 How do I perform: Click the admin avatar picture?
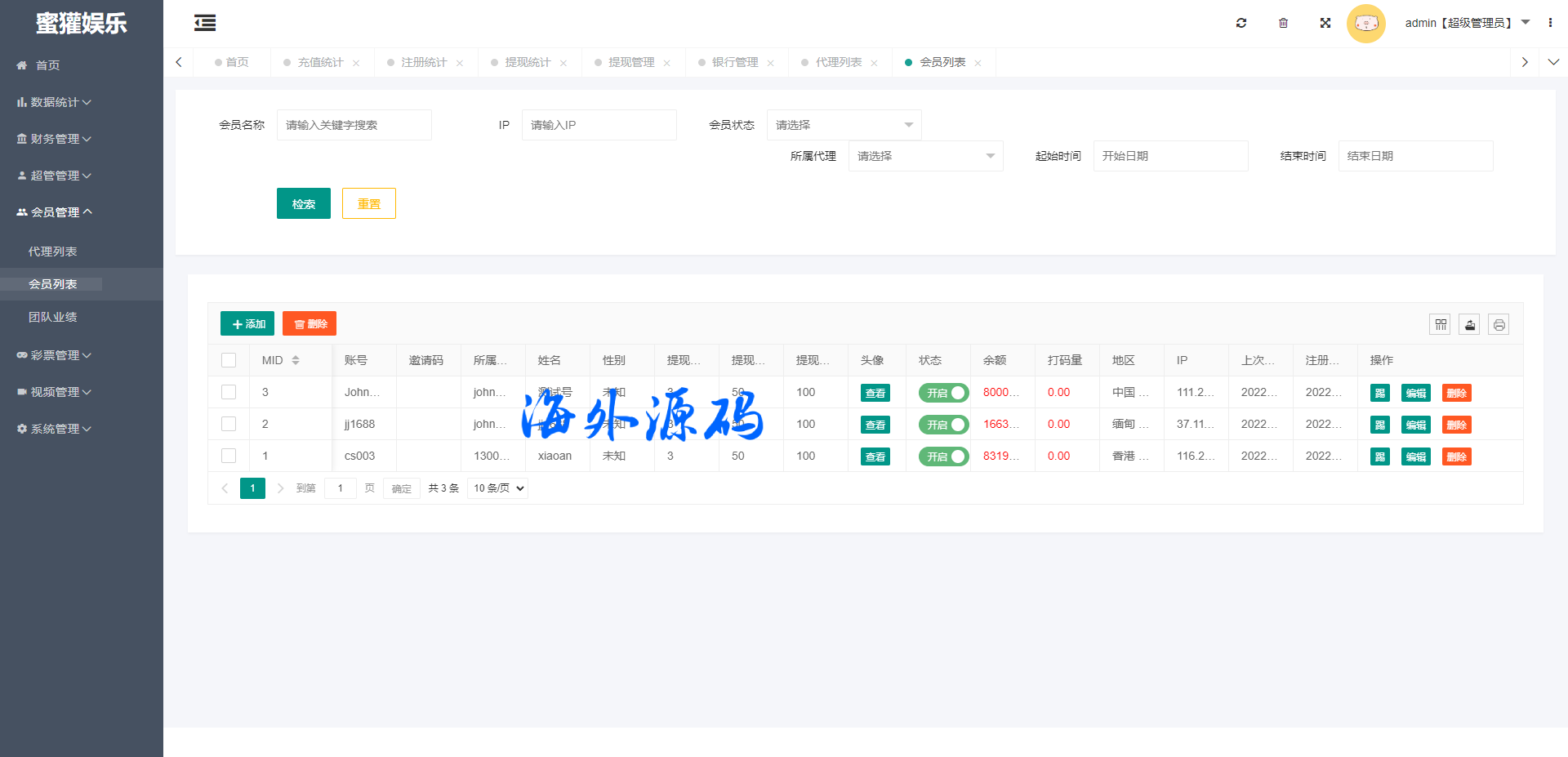1365,23
